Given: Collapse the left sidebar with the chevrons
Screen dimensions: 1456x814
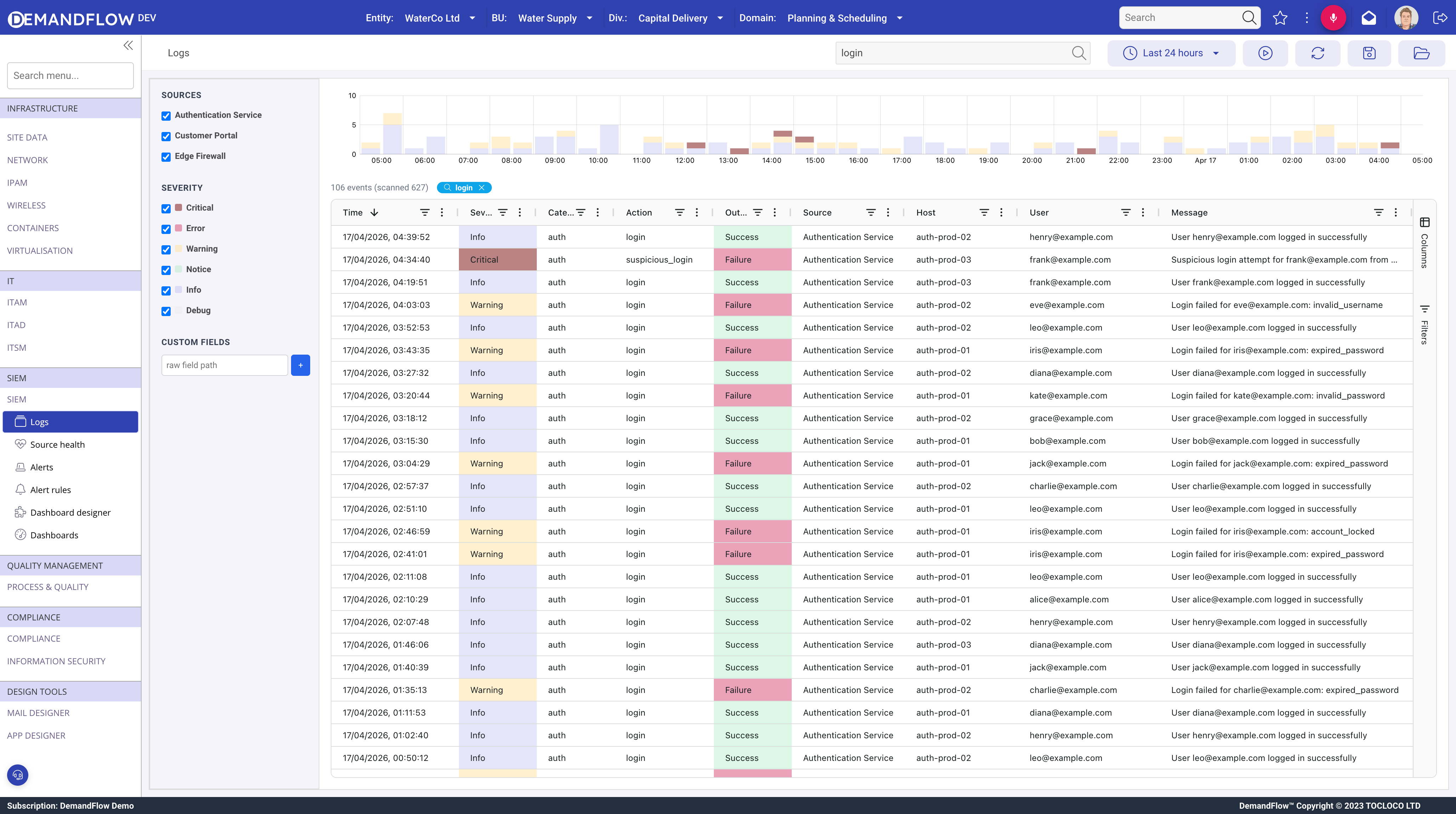Looking at the screenshot, I should point(128,45).
